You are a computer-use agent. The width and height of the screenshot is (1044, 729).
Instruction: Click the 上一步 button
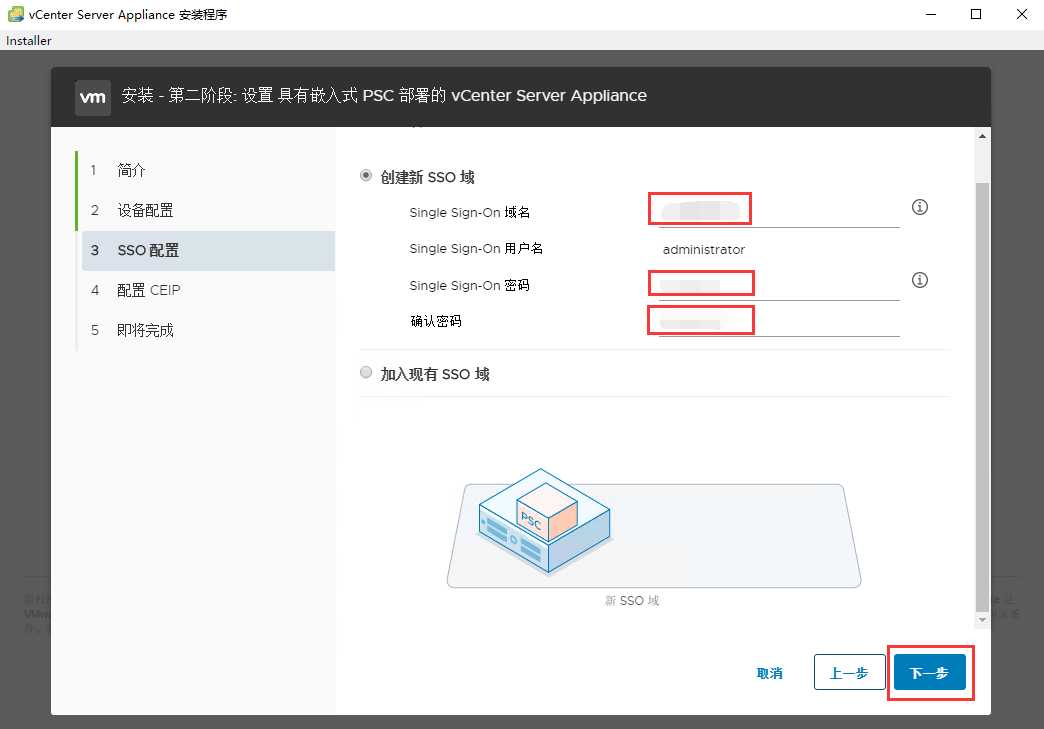(x=849, y=673)
